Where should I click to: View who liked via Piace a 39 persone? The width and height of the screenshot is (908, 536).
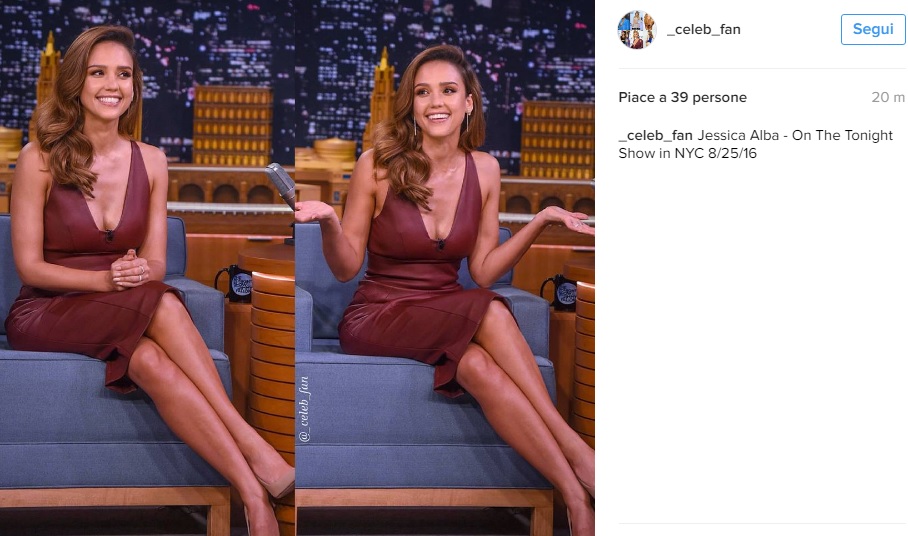(x=682, y=97)
